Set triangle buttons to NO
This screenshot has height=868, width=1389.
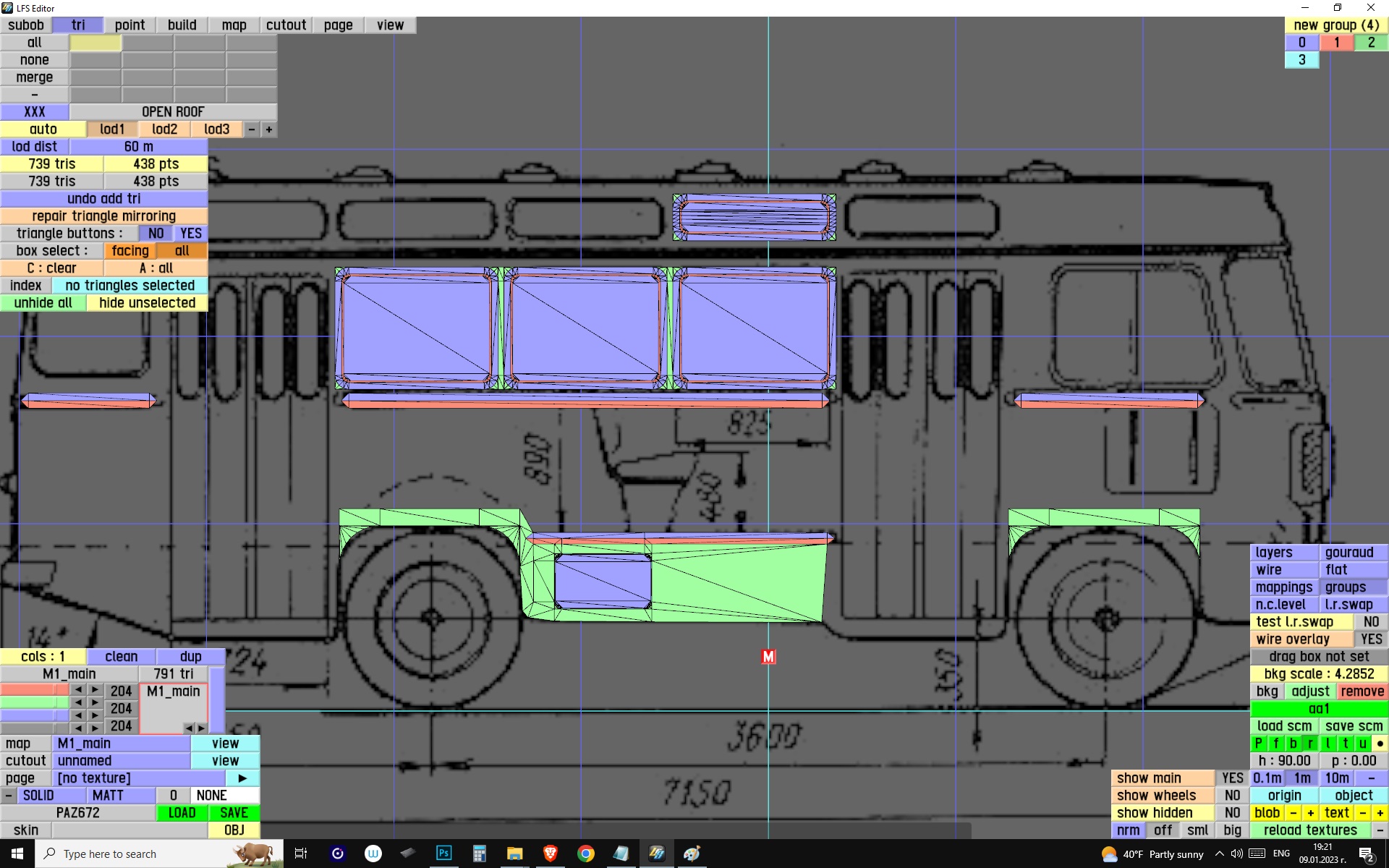click(156, 233)
